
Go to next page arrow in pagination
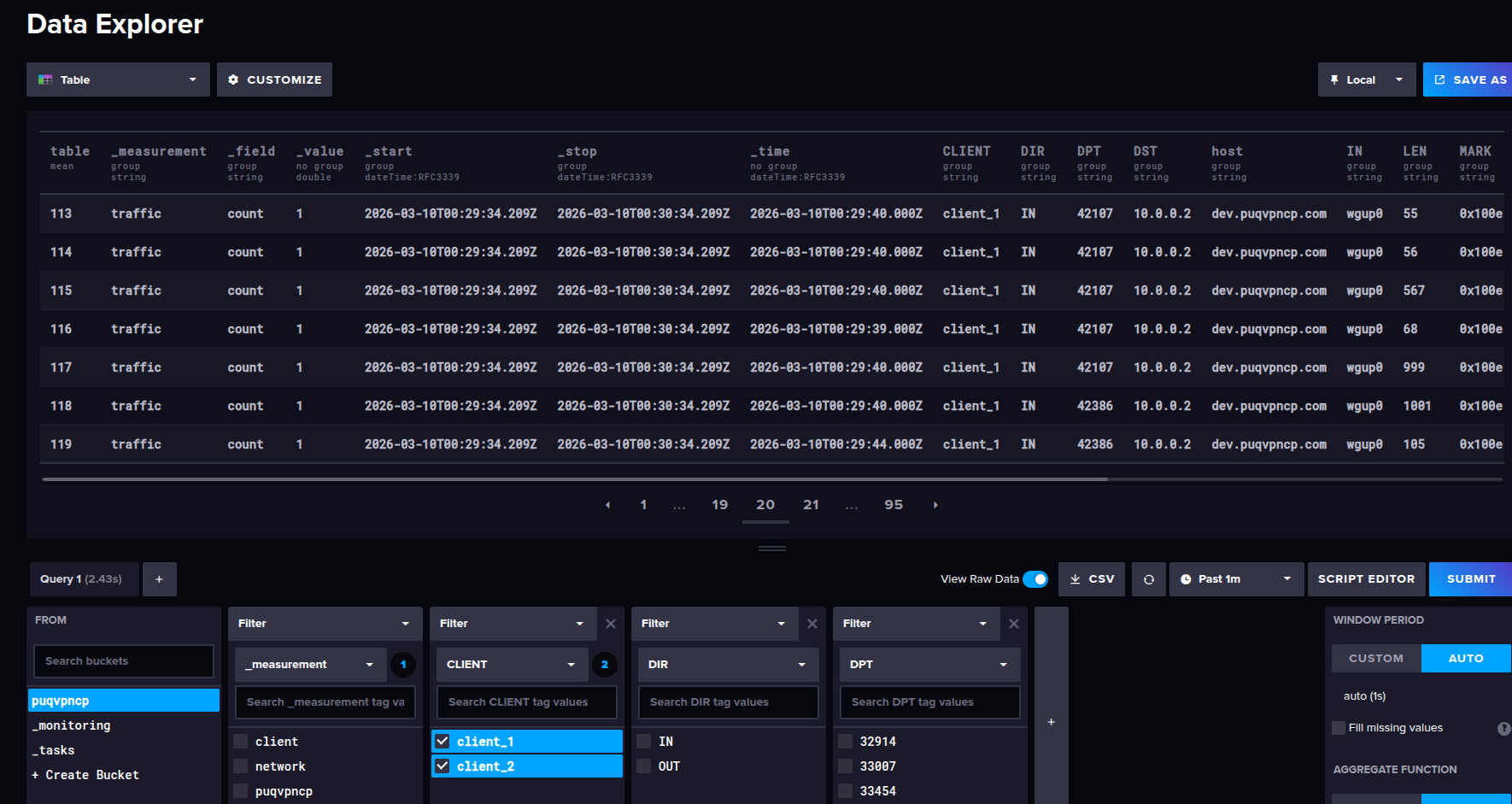coord(935,505)
